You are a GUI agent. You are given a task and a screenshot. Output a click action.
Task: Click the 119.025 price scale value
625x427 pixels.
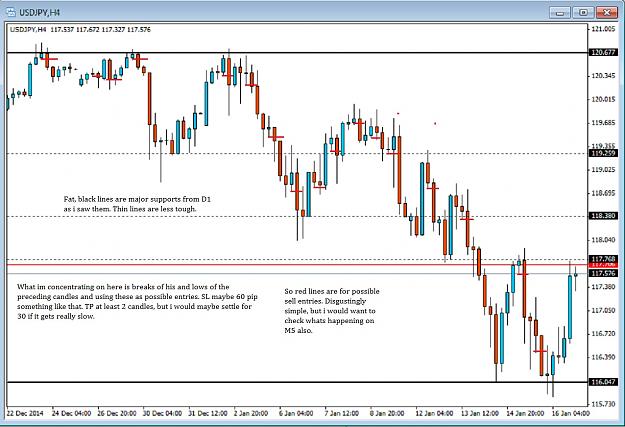click(603, 170)
